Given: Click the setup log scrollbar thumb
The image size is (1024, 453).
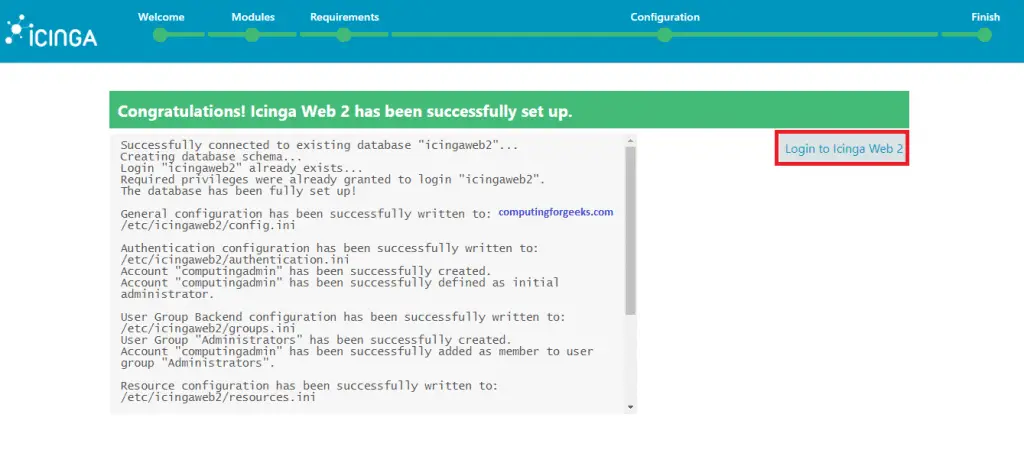Looking at the screenshot, I should pyautogui.click(x=630, y=230).
